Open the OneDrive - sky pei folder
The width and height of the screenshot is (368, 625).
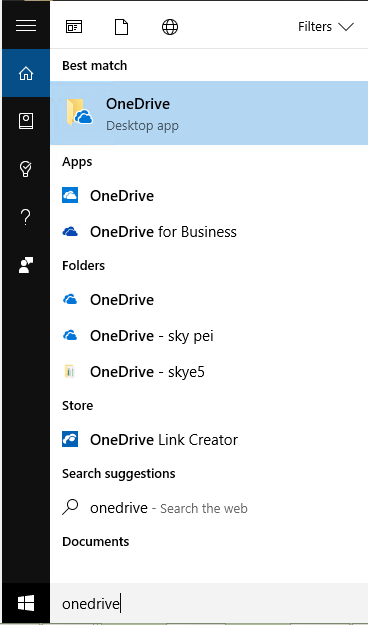click(209, 336)
